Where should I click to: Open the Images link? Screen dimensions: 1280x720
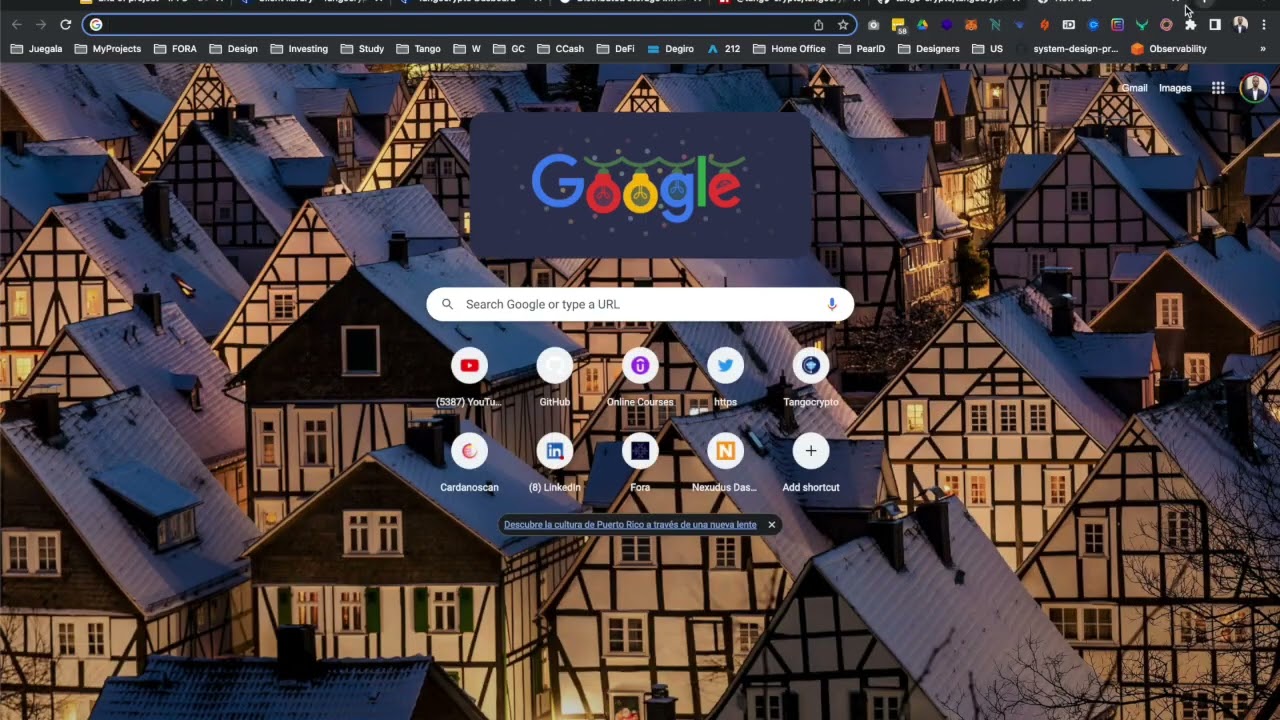pos(1175,88)
